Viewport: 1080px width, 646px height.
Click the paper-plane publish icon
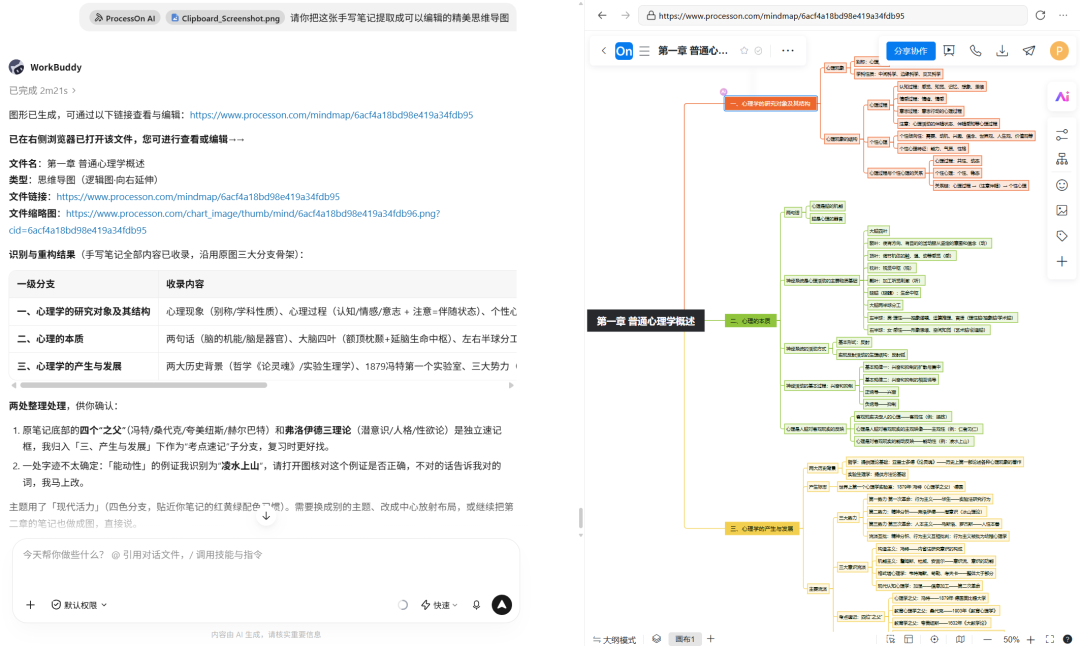(1029, 50)
